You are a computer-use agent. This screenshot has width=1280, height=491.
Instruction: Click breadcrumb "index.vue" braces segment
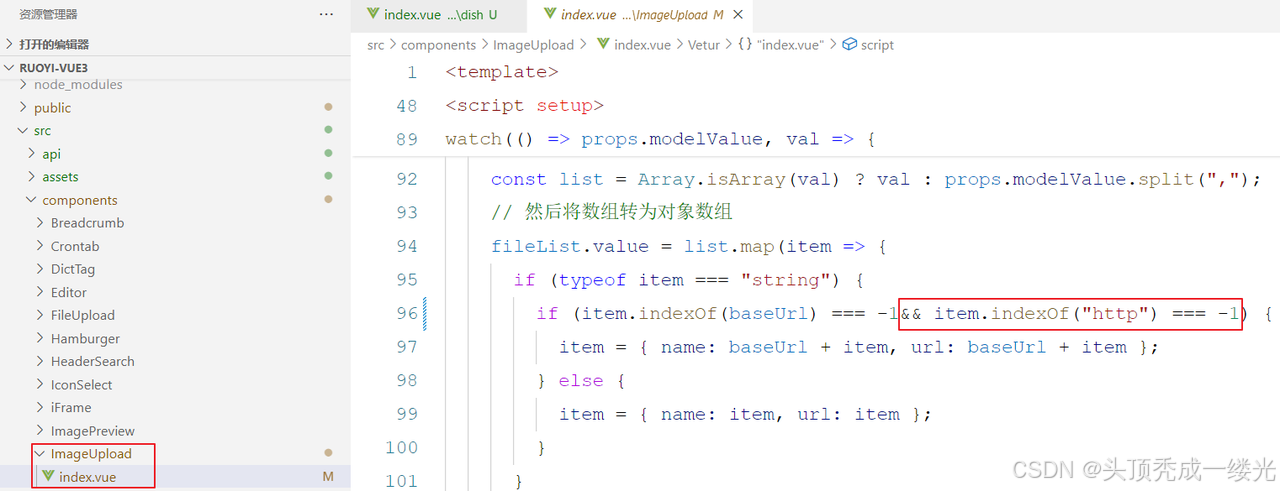(x=781, y=45)
